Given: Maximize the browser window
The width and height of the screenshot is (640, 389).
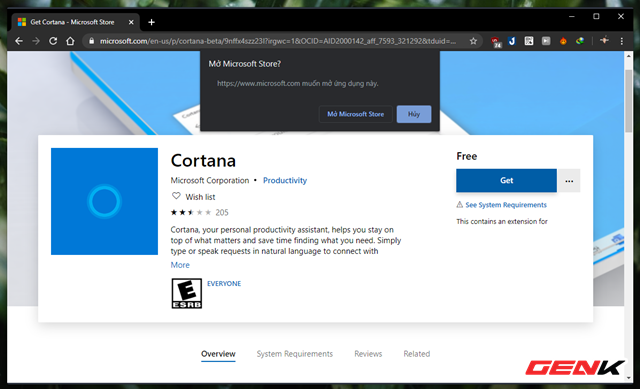Looking at the screenshot, I should [x=596, y=16].
